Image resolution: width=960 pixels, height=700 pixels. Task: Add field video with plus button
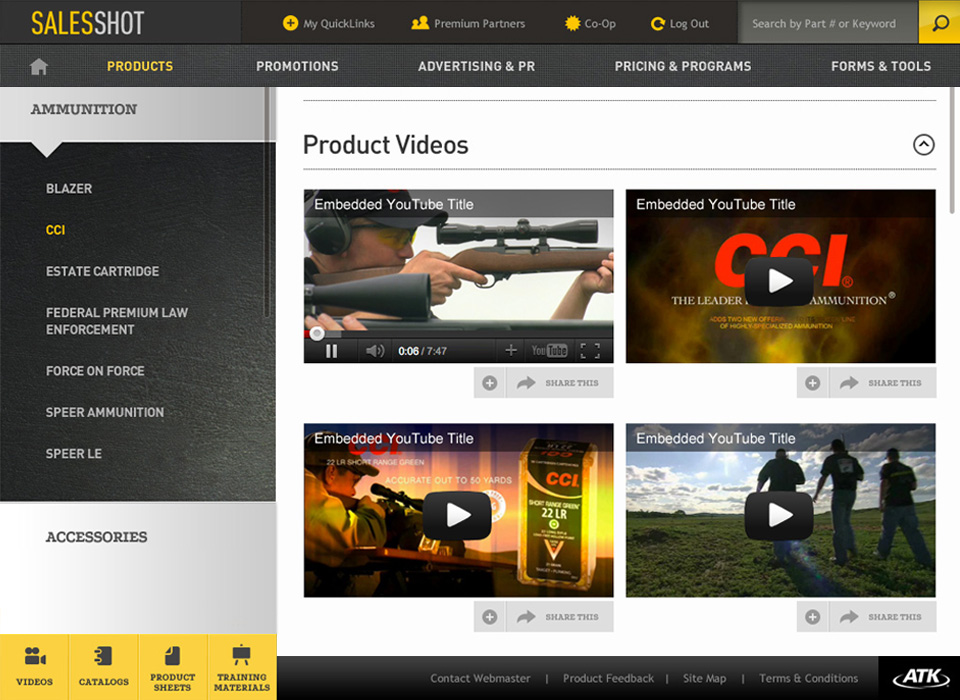point(812,617)
